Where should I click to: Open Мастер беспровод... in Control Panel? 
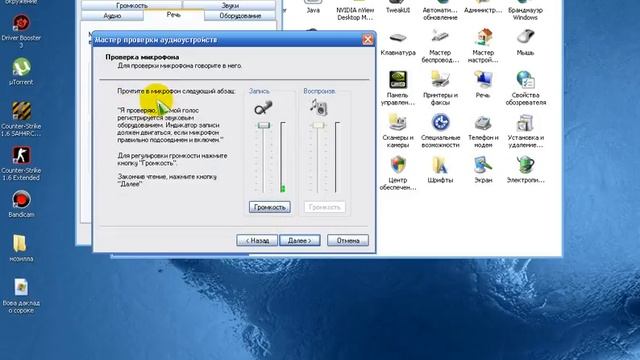click(x=440, y=38)
